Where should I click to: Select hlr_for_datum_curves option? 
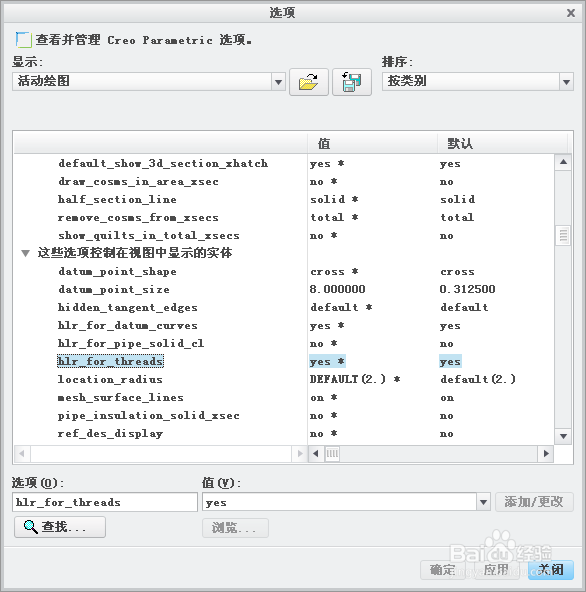(128, 325)
